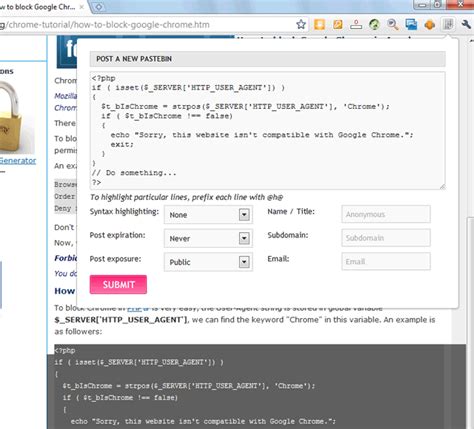Toggle the pastebin extension popup button
The height and width of the screenshot is (429, 474).
(x=448, y=24)
